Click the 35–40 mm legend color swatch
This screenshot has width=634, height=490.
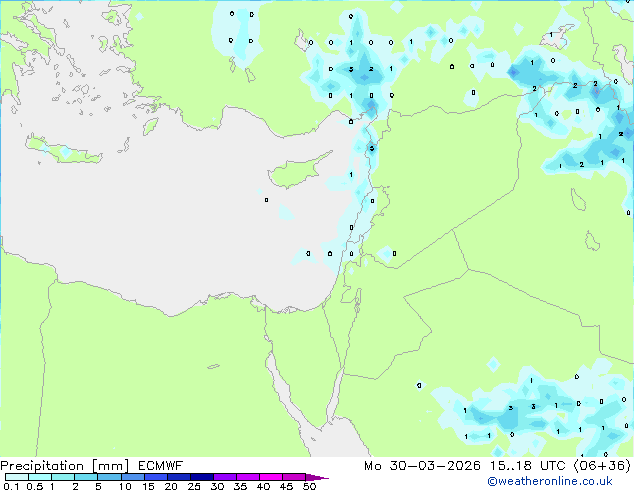pos(248,477)
